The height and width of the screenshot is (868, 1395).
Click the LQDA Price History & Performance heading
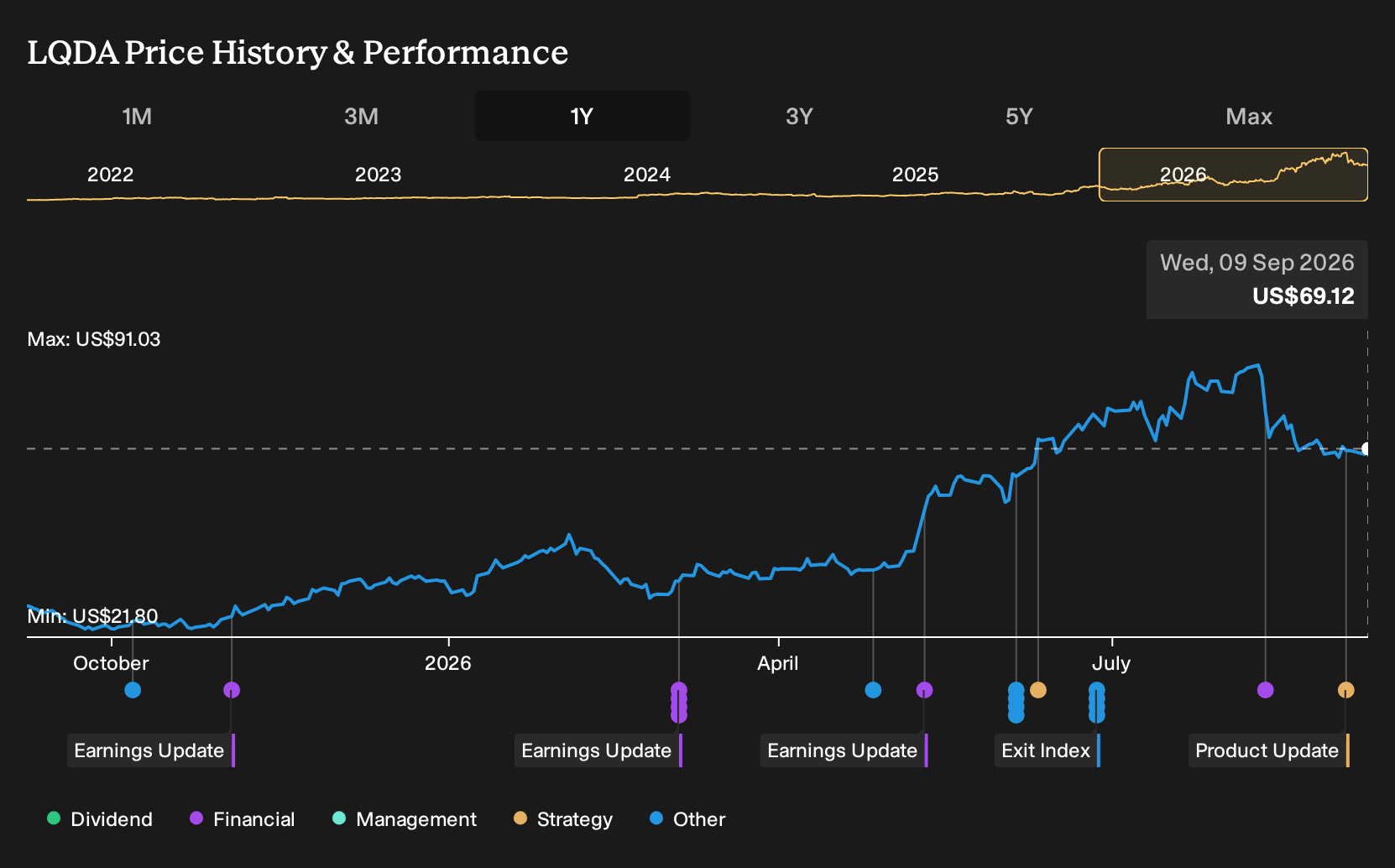[x=298, y=52]
